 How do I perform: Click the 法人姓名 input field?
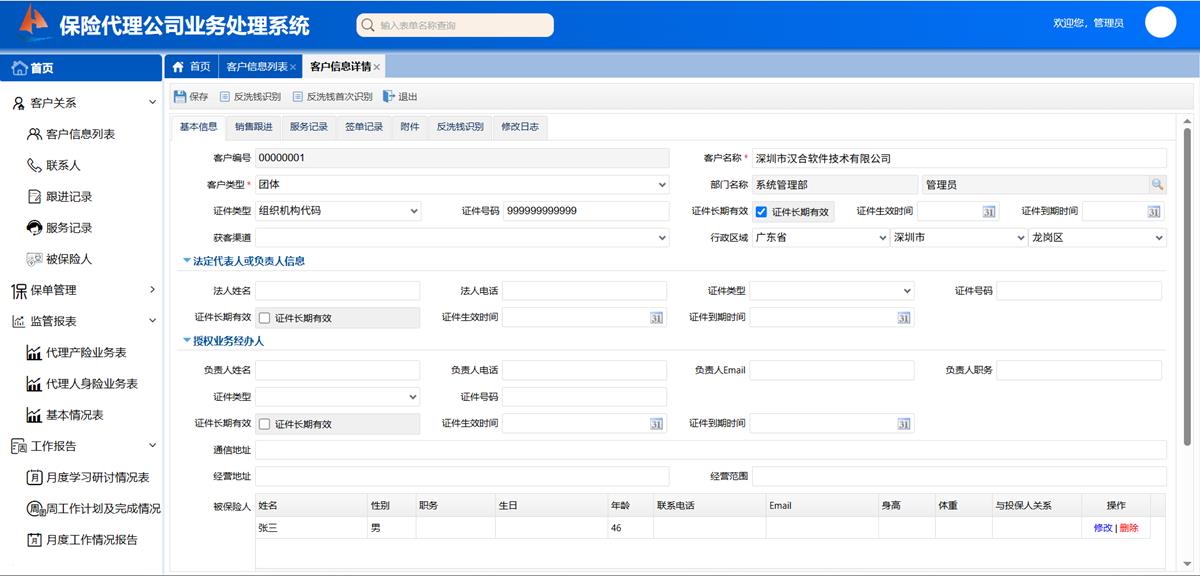pyautogui.click(x=338, y=291)
